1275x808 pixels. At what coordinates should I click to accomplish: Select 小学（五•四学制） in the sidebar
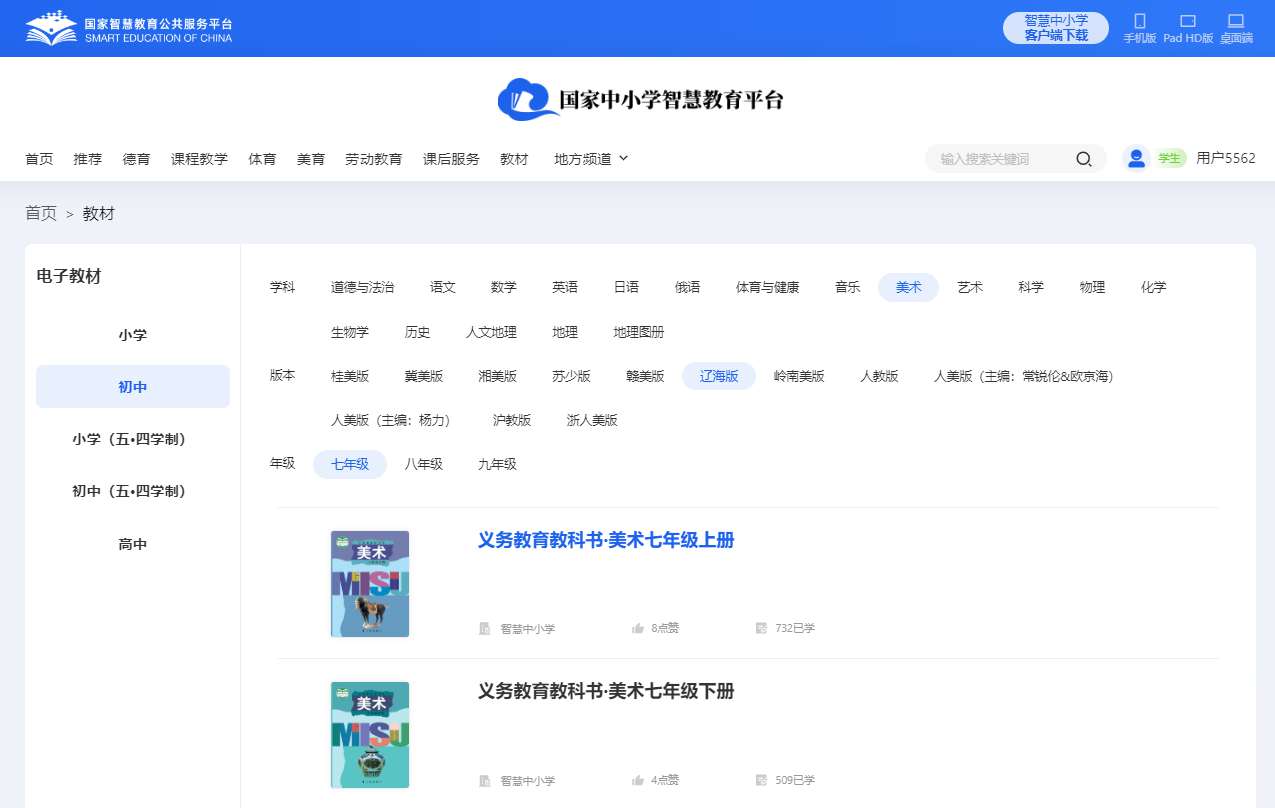[x=133, y=439]
